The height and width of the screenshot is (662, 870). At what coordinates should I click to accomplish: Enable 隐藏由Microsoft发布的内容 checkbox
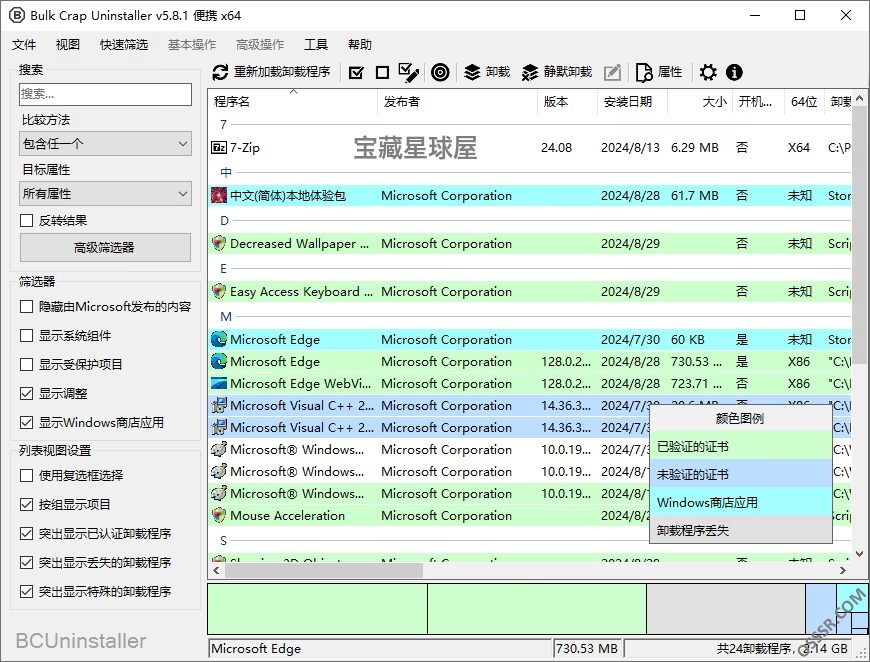27,306
